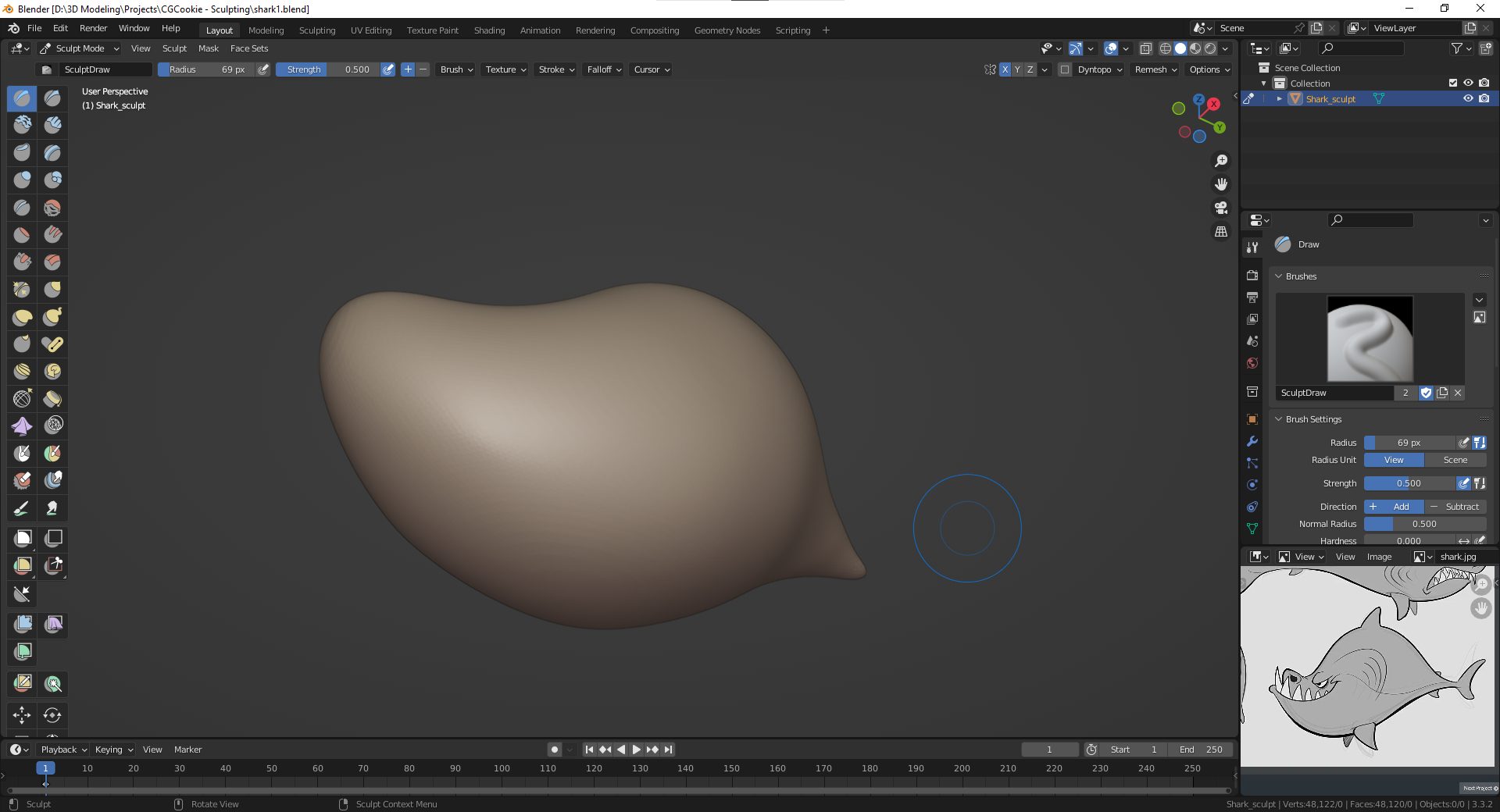Set Radius Unit to Scene
This screenshot has width=1500, height=812.
1455,460
